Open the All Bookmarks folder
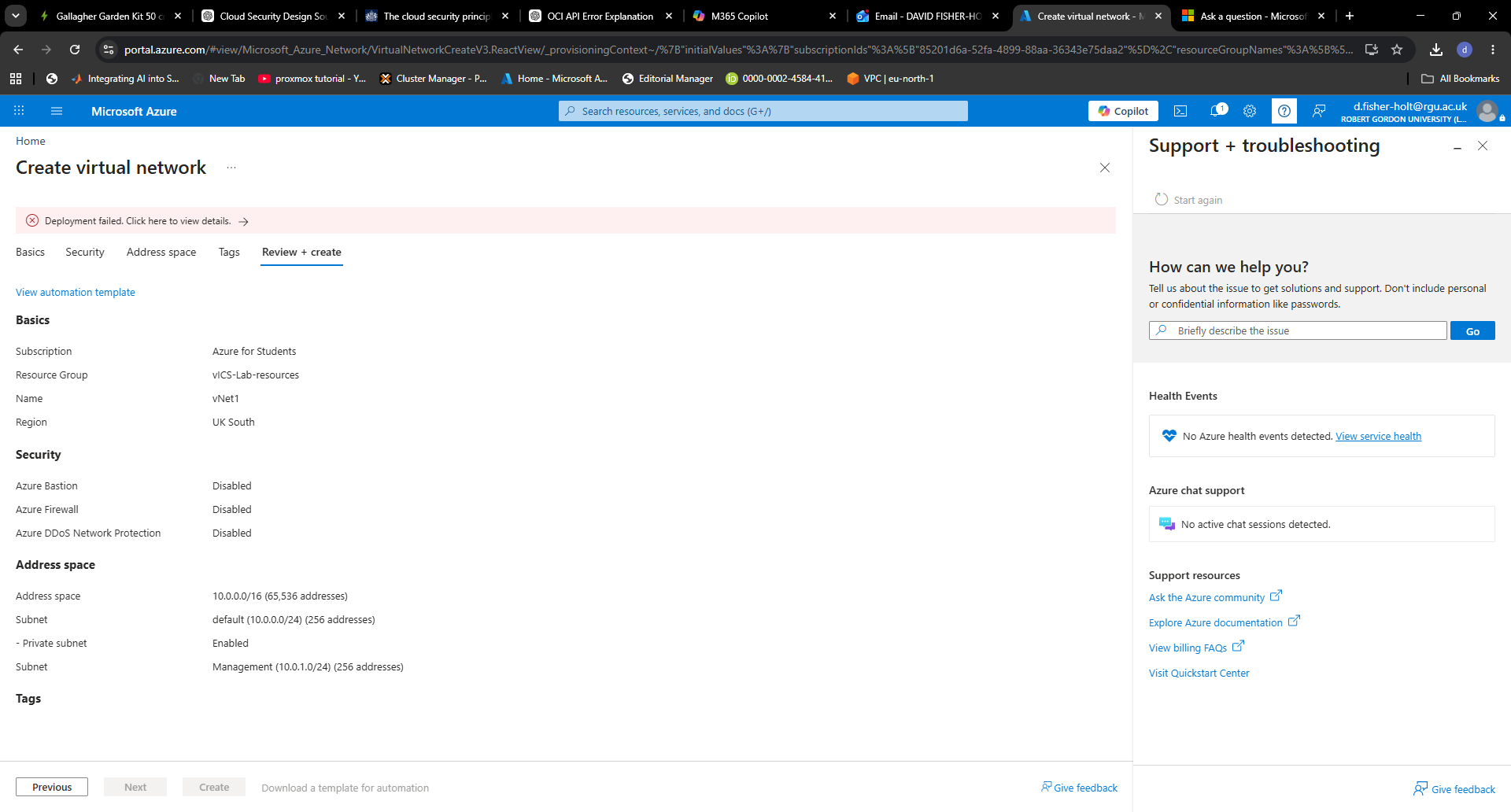The image size is (1511, 812). tap(1461, 79)
